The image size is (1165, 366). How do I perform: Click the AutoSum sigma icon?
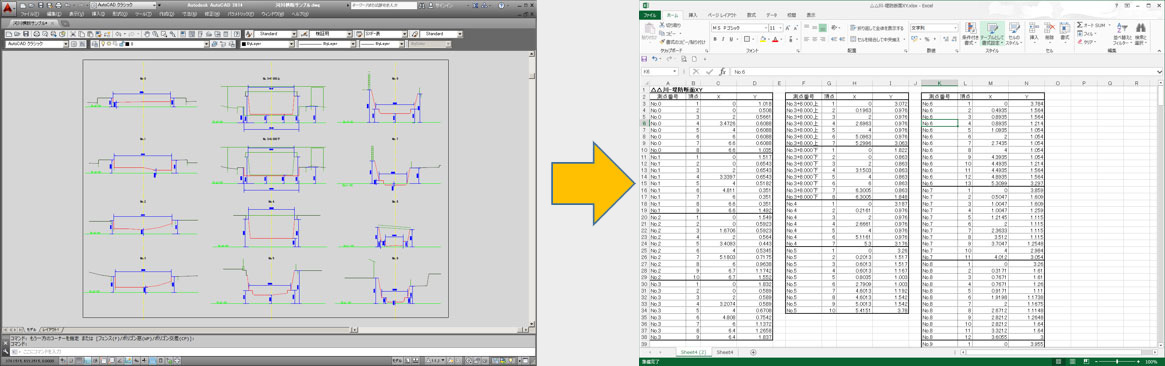tap(1080, 24)
